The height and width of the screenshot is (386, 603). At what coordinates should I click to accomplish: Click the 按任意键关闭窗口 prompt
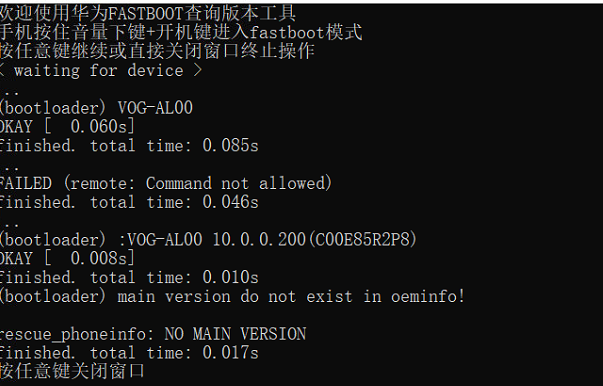click(72, 371)
